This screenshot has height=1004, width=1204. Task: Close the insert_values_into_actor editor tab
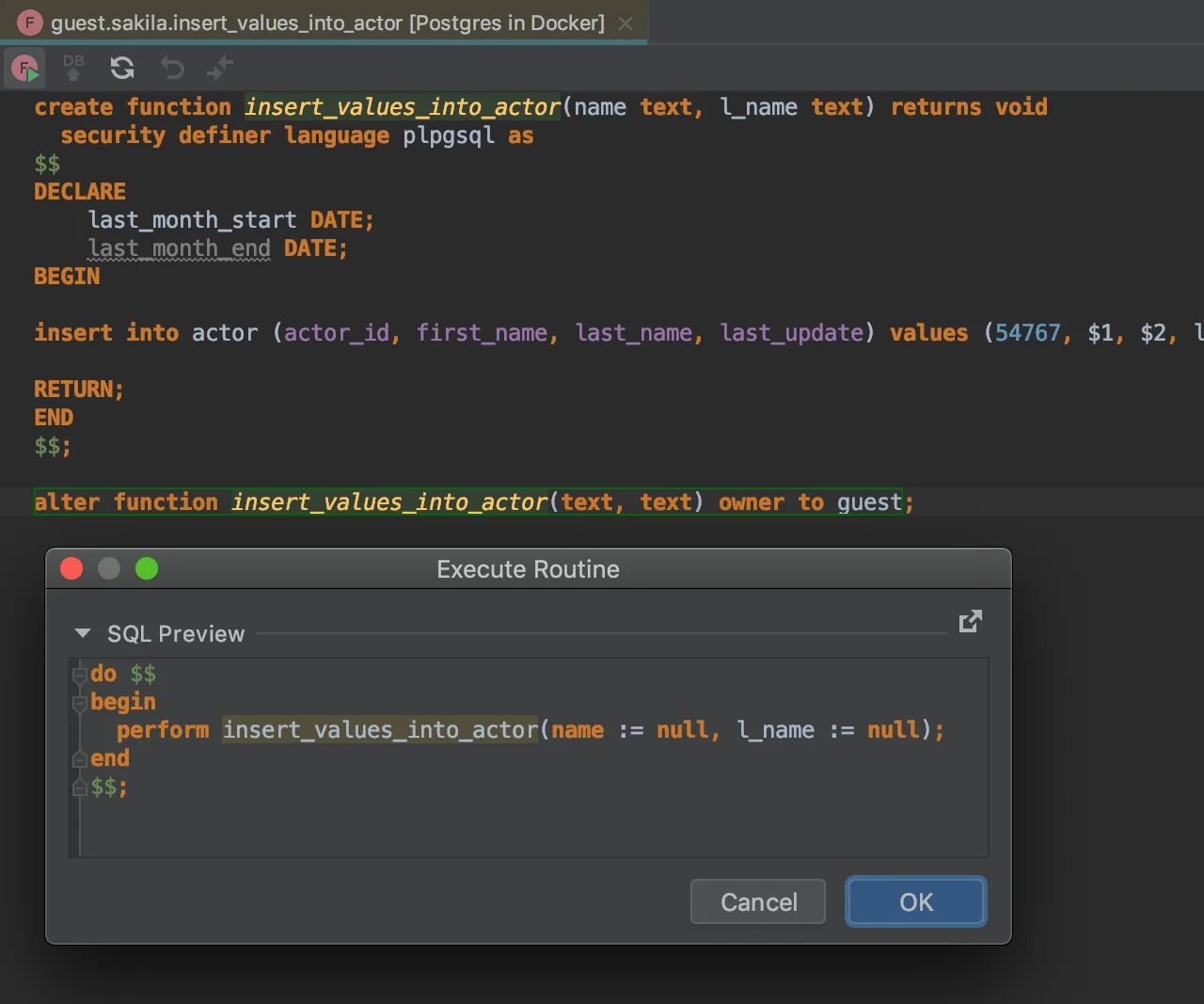[626, 24]
